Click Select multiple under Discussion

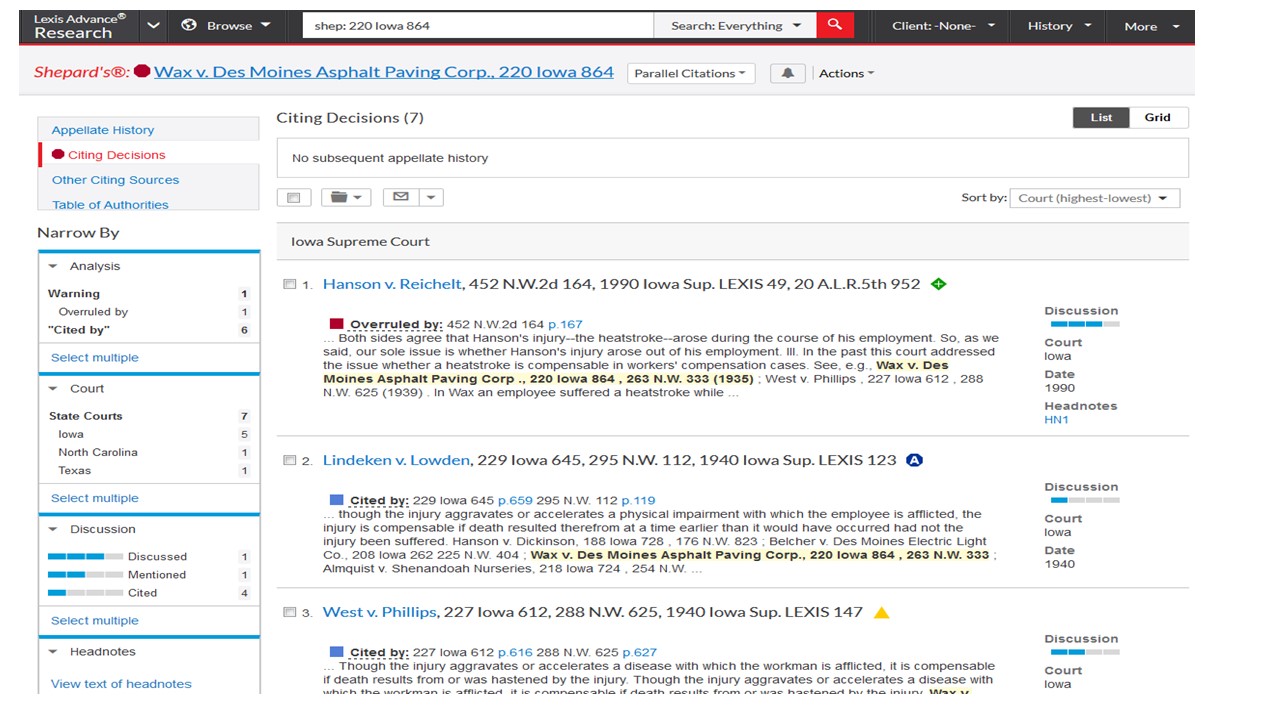click(95, 620)
